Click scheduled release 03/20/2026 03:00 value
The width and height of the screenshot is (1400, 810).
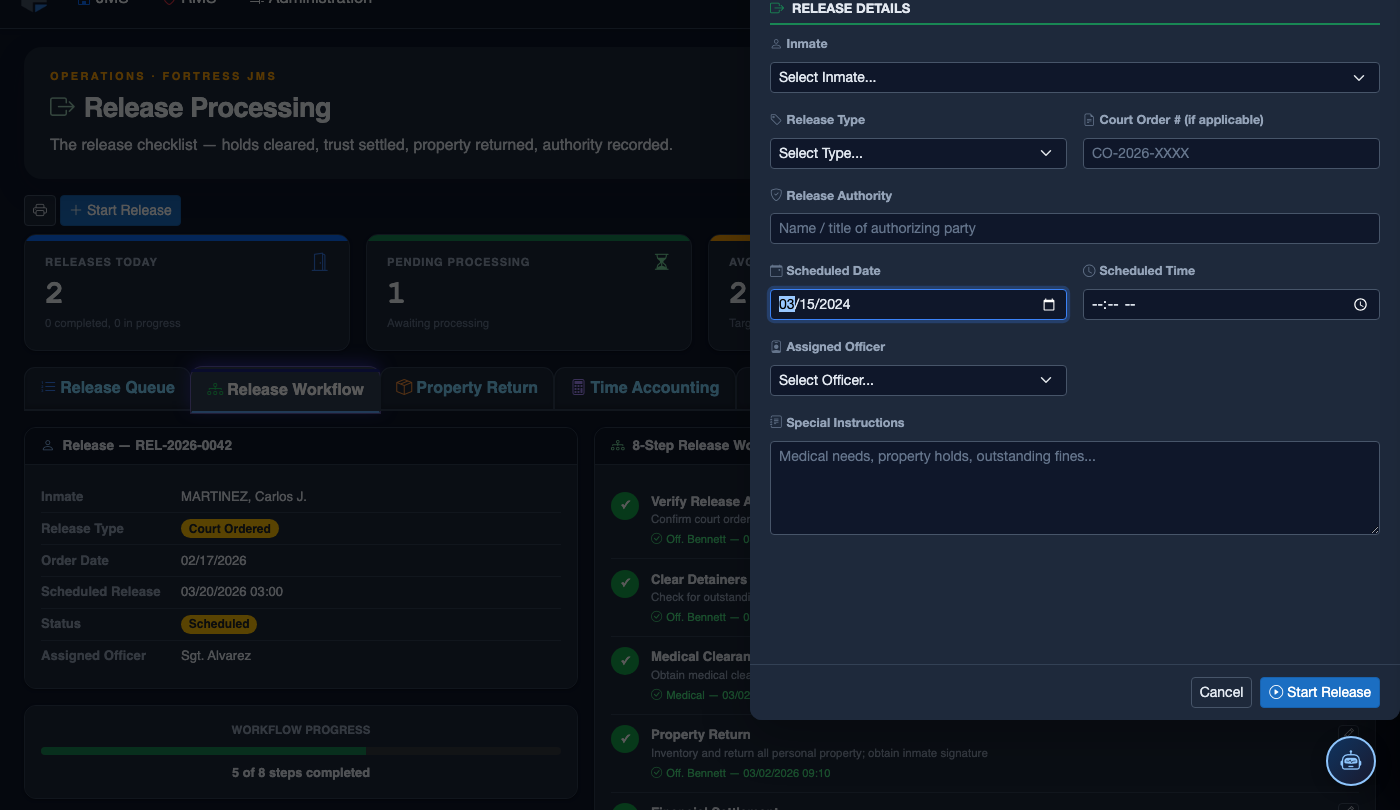click(232, 592)
